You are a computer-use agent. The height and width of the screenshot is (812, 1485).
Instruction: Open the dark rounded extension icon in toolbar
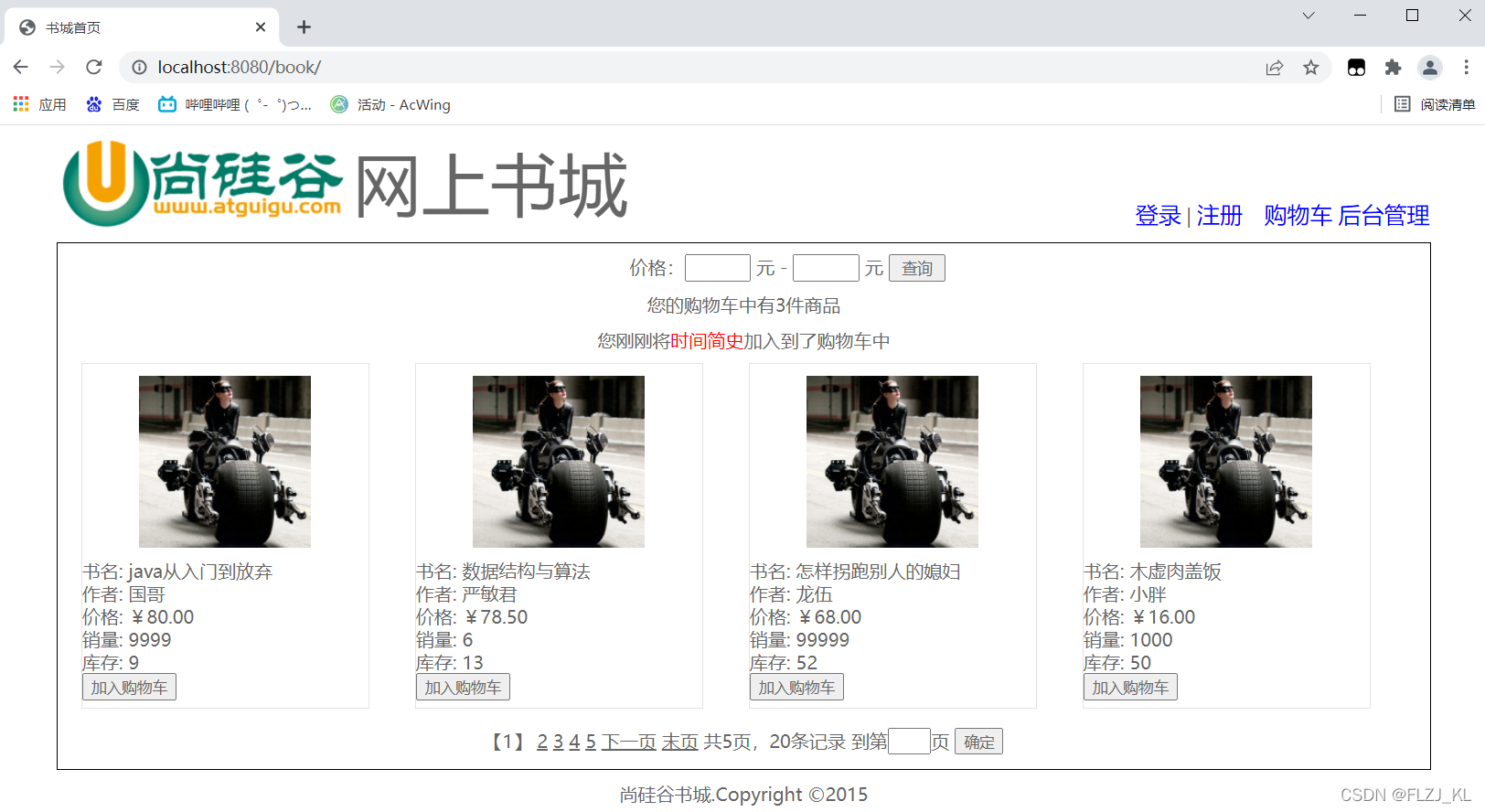(x=1356, y=67)
